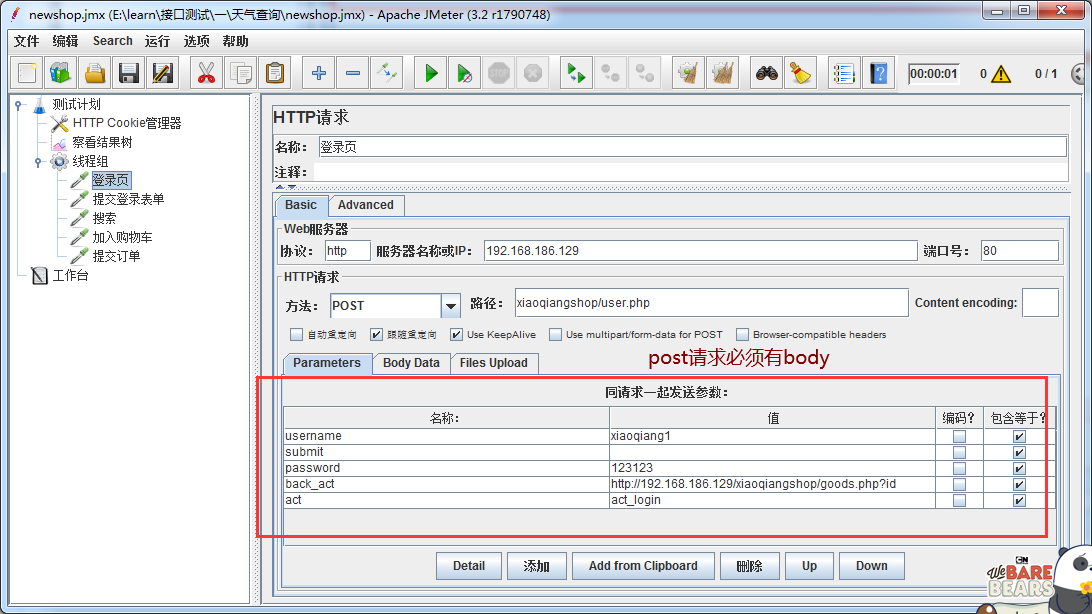Open the Function helper list icon
Screen dimensions: 1092x614
[x=844, y=73]
